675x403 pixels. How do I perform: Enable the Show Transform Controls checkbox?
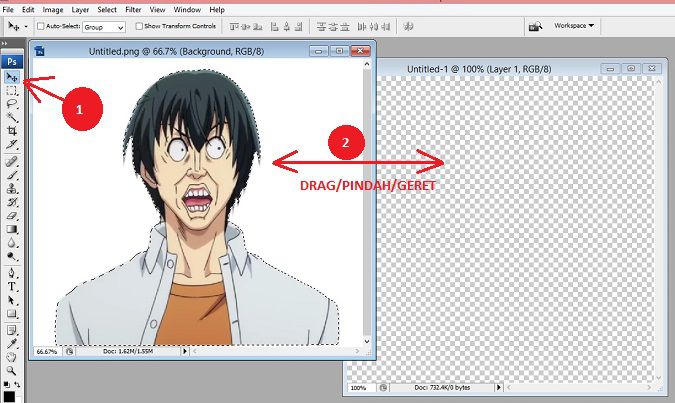coord(139,26)
